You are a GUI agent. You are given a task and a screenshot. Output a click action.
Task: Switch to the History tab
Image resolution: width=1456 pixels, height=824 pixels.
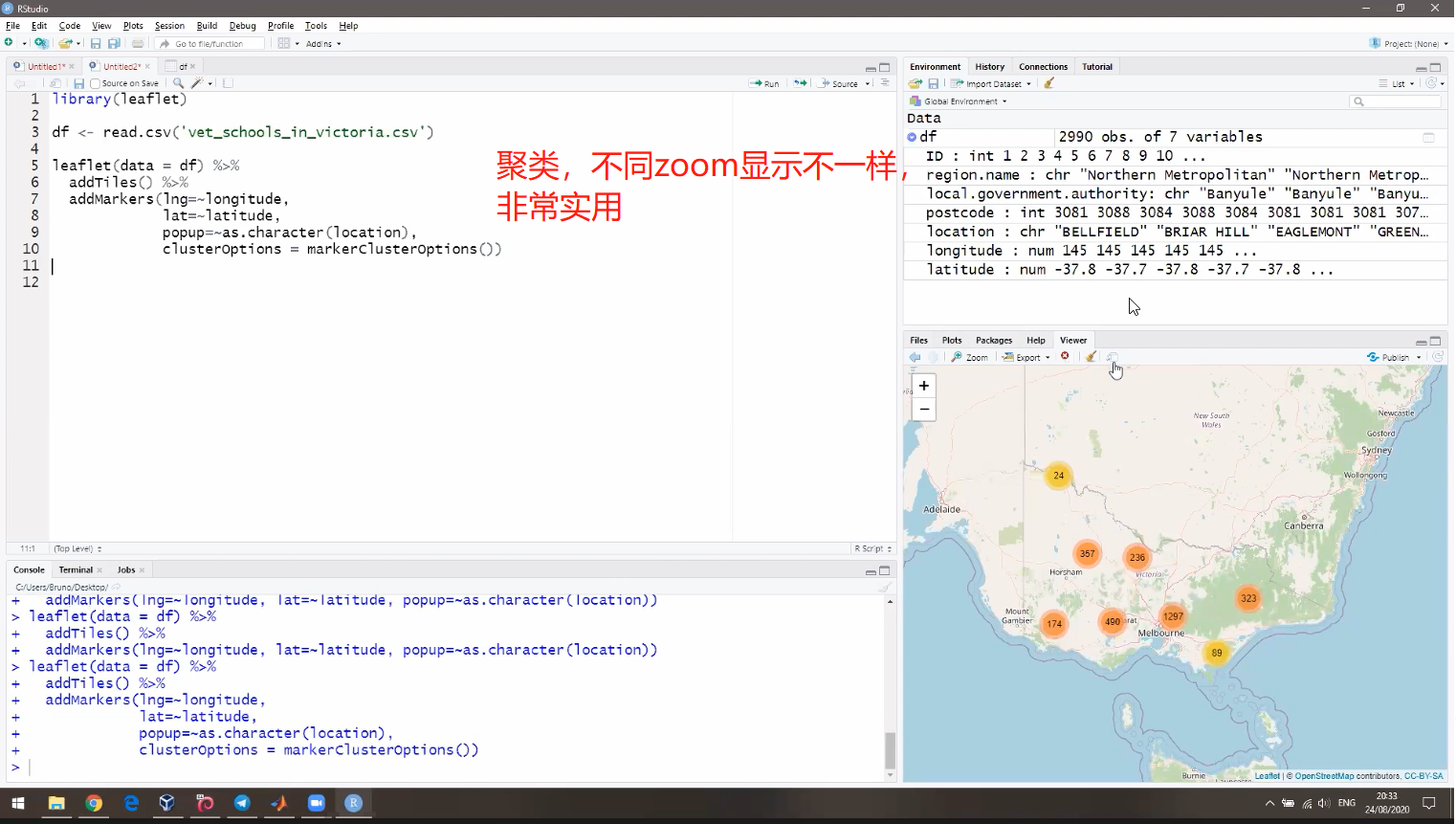click(x=989, y=66)
